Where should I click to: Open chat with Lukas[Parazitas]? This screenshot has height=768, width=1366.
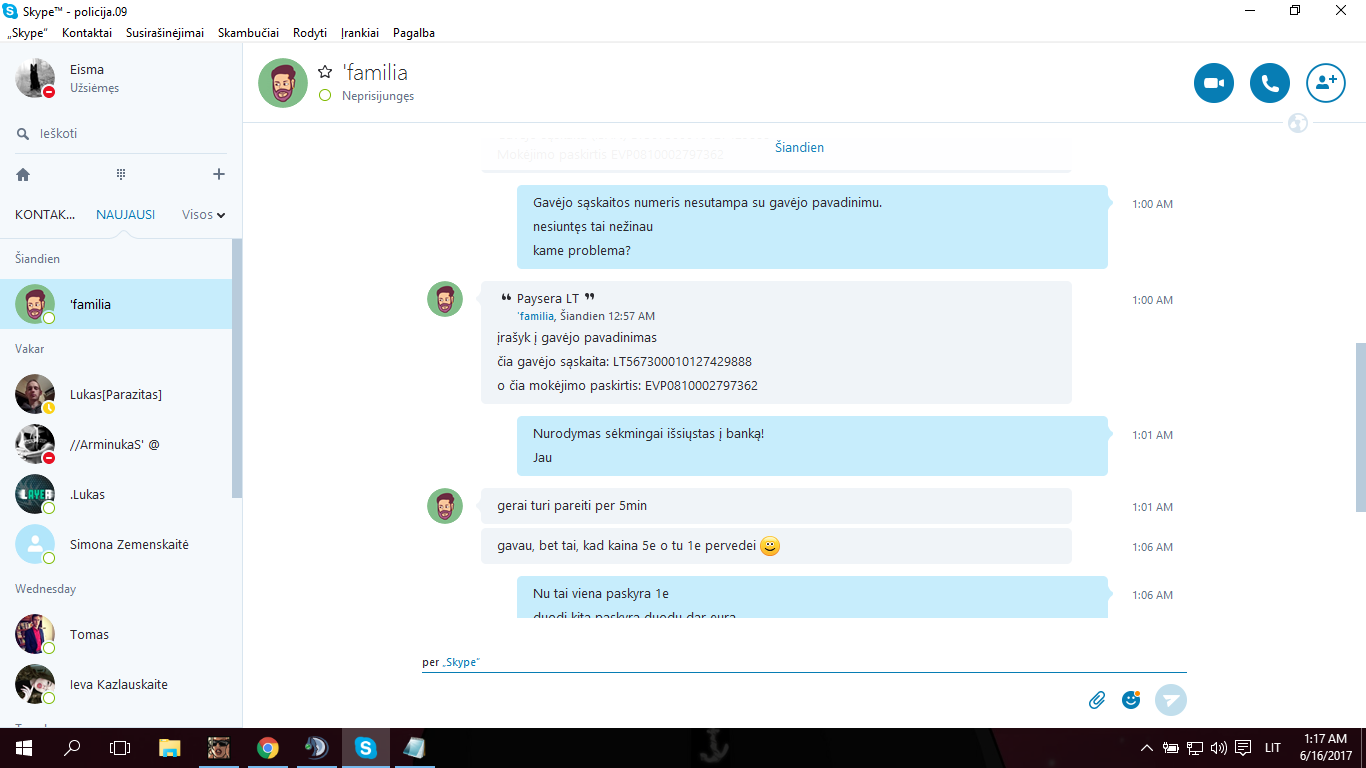[116, 394]
